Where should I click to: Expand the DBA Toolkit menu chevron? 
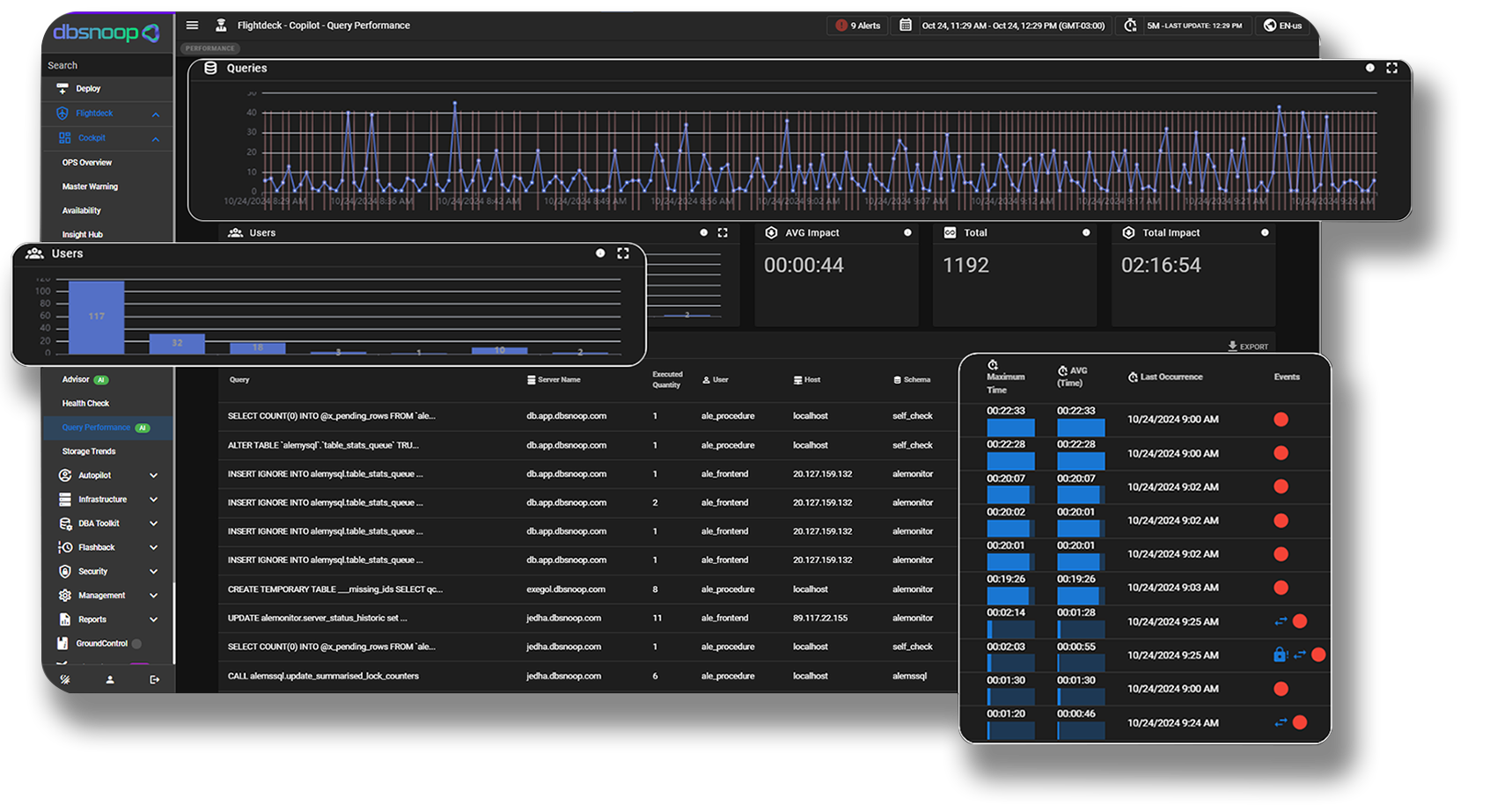click(154, 523)
